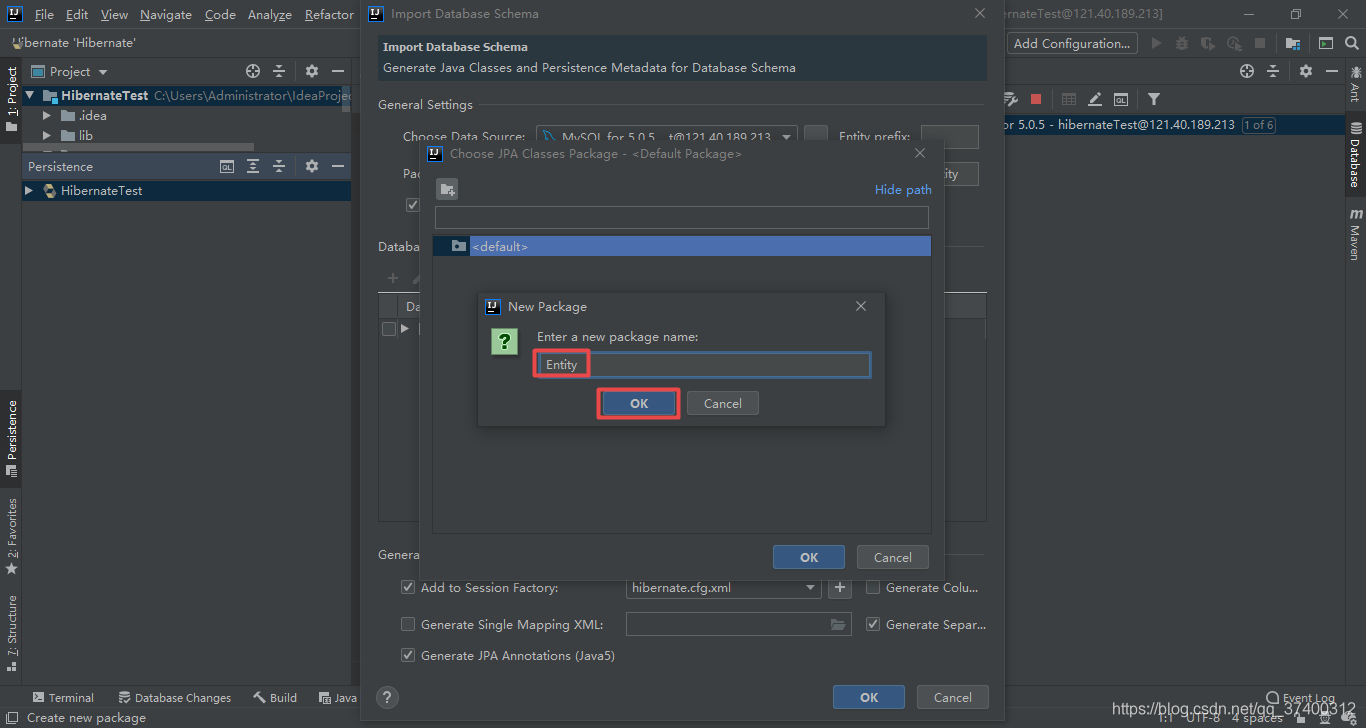The width and height of the screenshot is (1366, 728).
Task: Open QL console in Persistence panel
Action: (227, 166)
